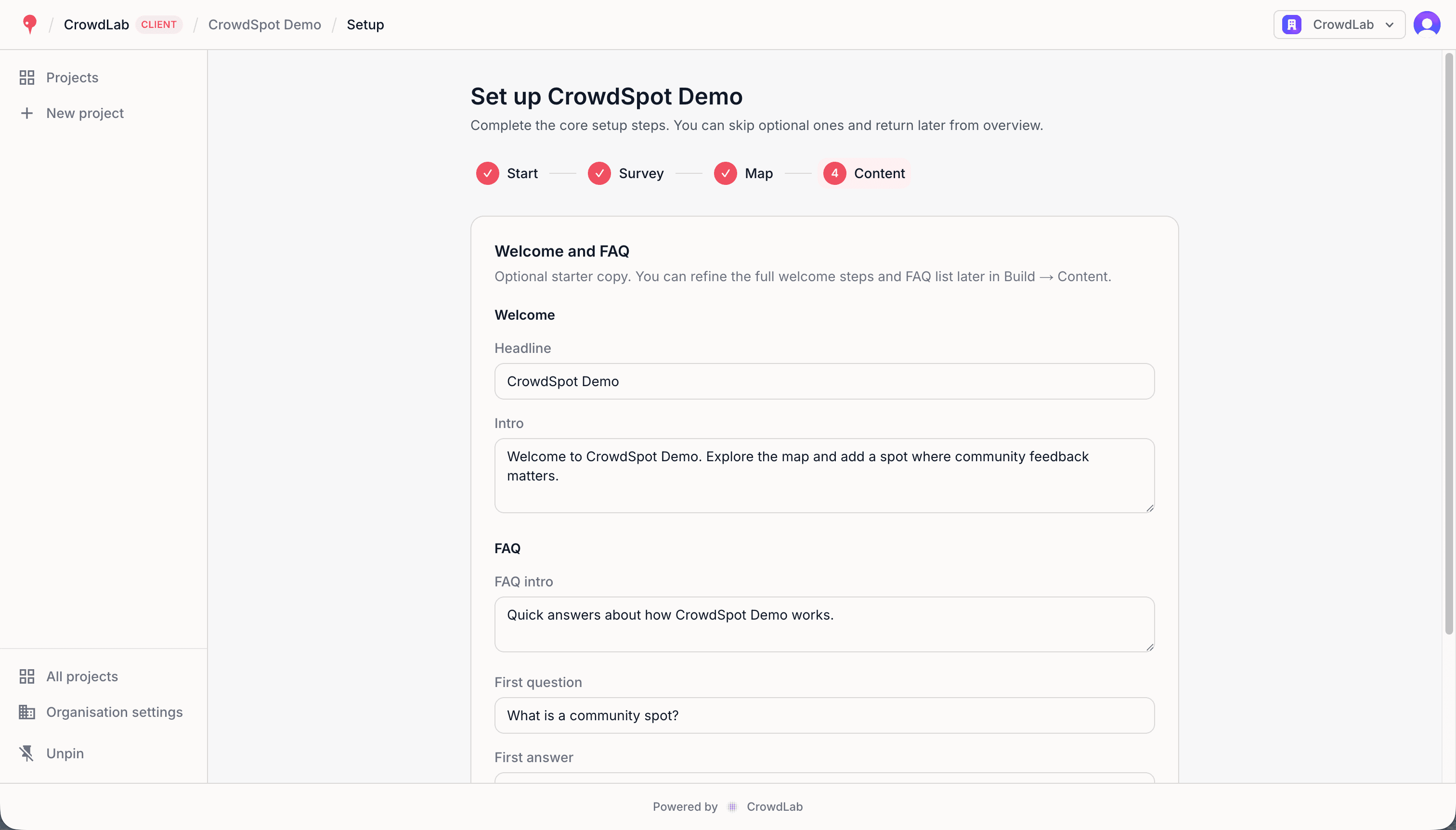Click the plus icon for New project
Image resolution: width=1456 pixels, height=830 pixels.
point(27,114)
